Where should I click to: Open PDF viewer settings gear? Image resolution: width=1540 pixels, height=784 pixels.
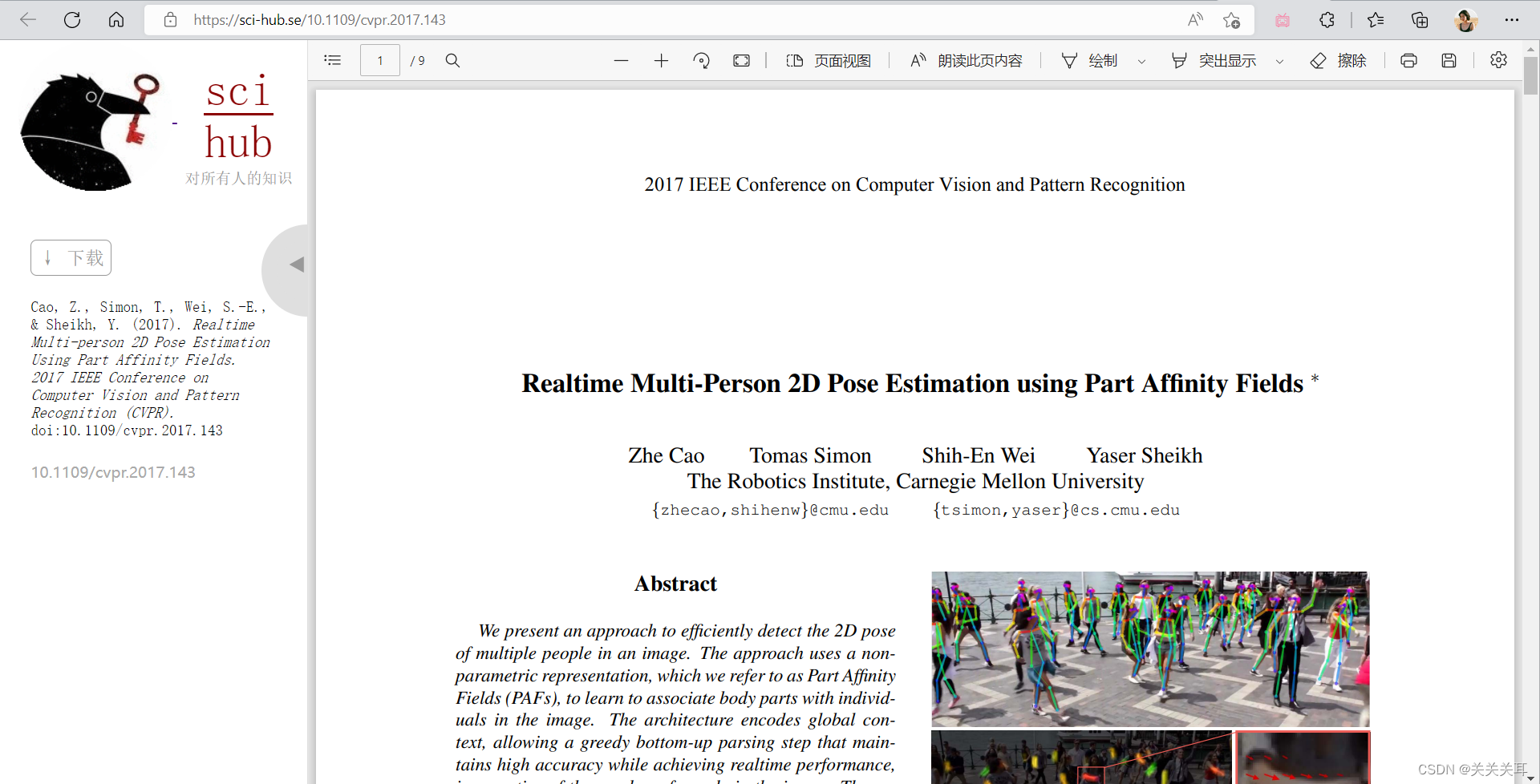click(1498, 60)
